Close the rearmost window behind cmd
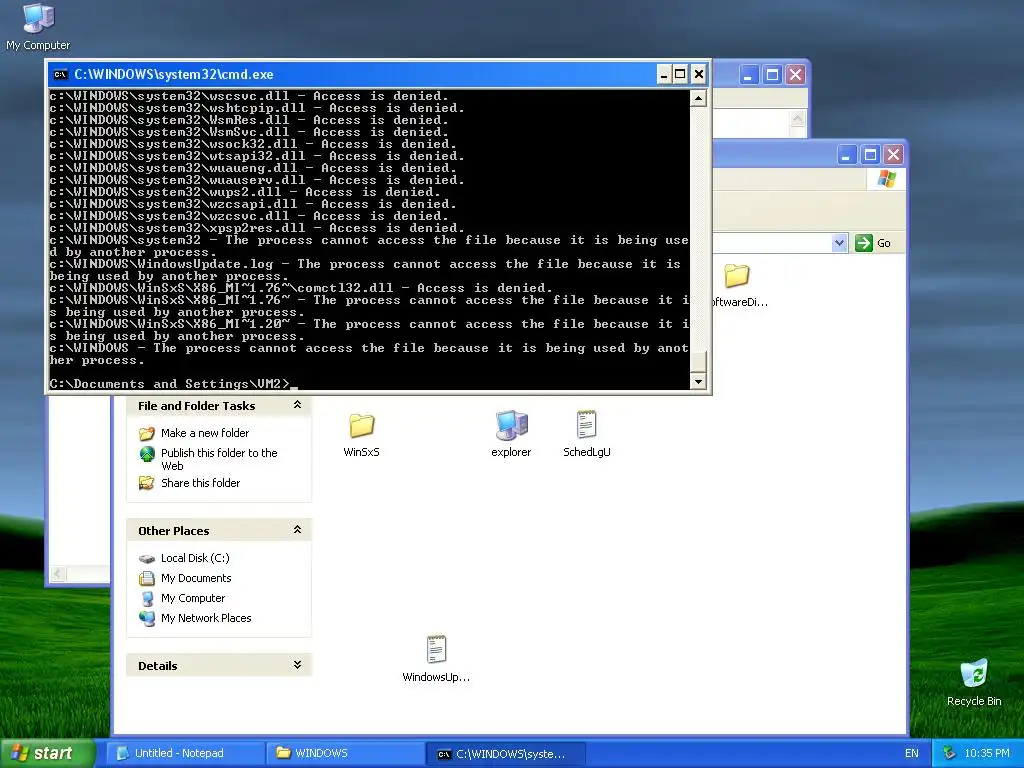Screen dimensions: 1024x768 [795, 74]
